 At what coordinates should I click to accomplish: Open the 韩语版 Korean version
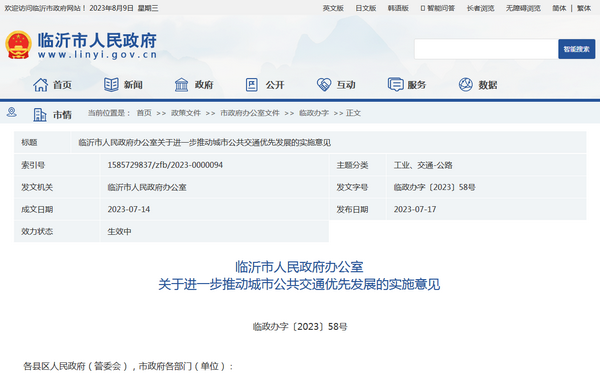[x=398, y=8]
